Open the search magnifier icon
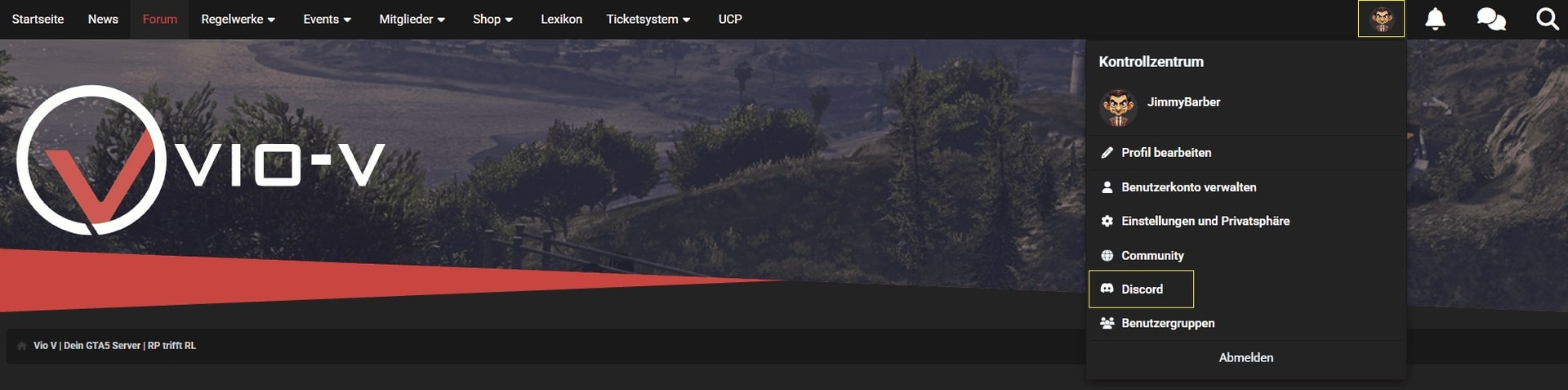Viewport: 1568px width, 390px height. pos(1547,19)
